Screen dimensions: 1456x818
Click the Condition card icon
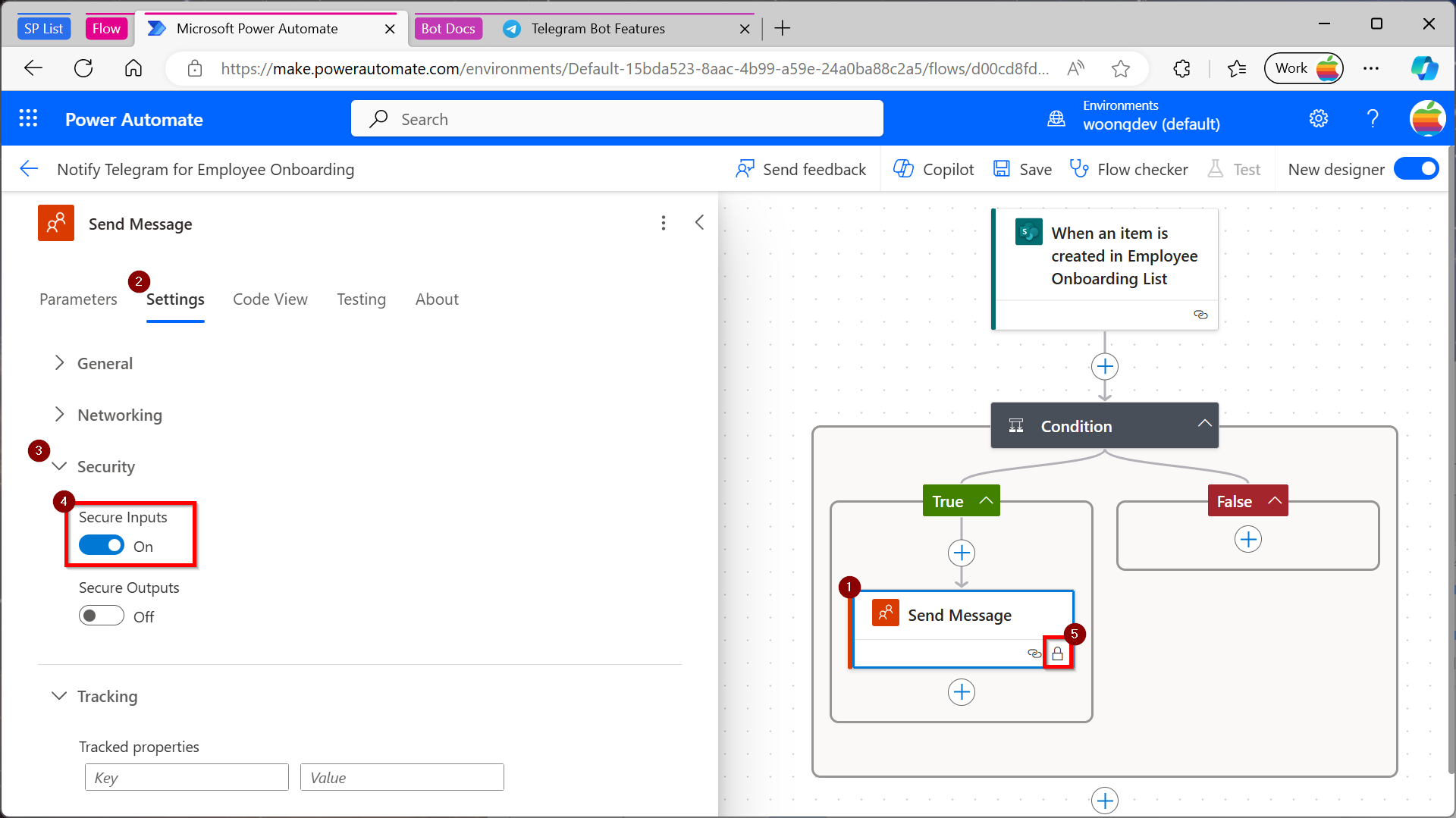(x=1016, y=425)
